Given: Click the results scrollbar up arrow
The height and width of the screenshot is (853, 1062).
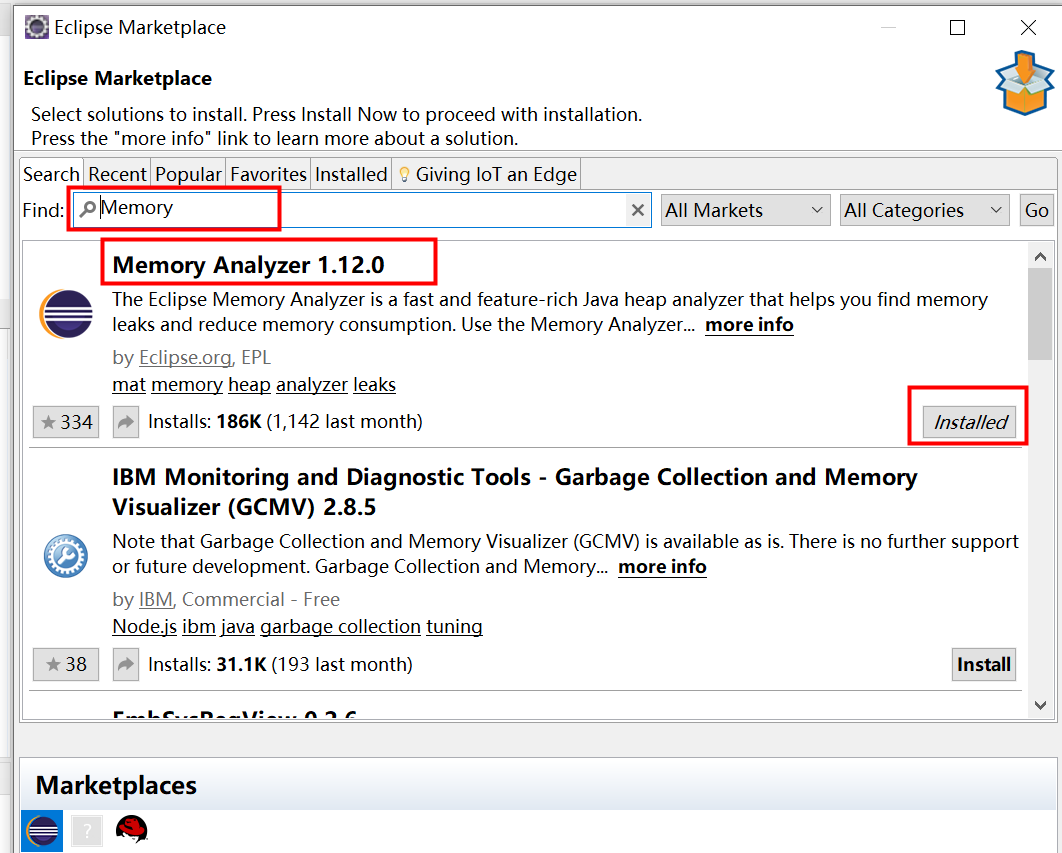Looking at the screenshot, I should (1040, 257).
